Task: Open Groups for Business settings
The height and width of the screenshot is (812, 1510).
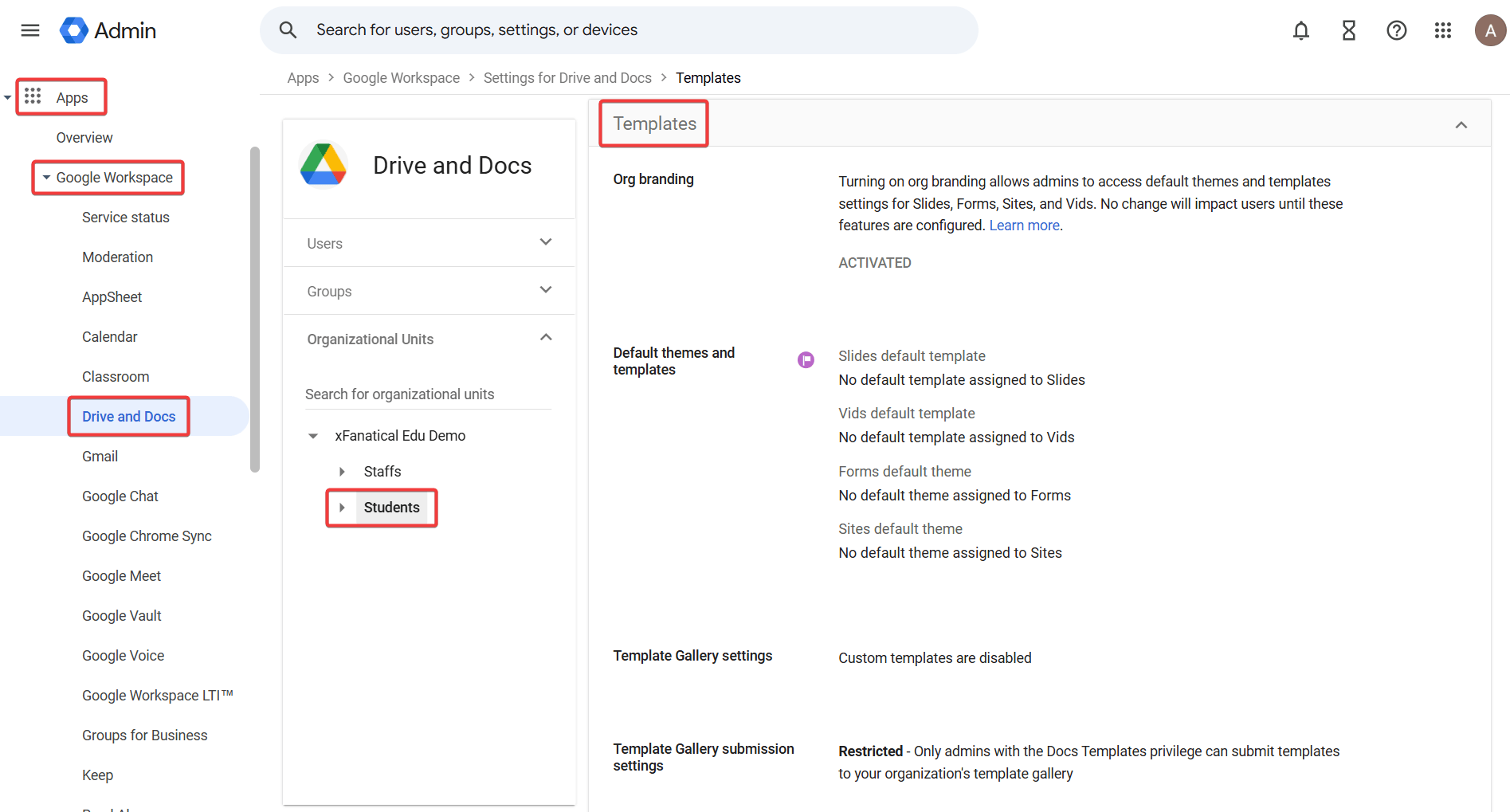Action: point(144,736)
